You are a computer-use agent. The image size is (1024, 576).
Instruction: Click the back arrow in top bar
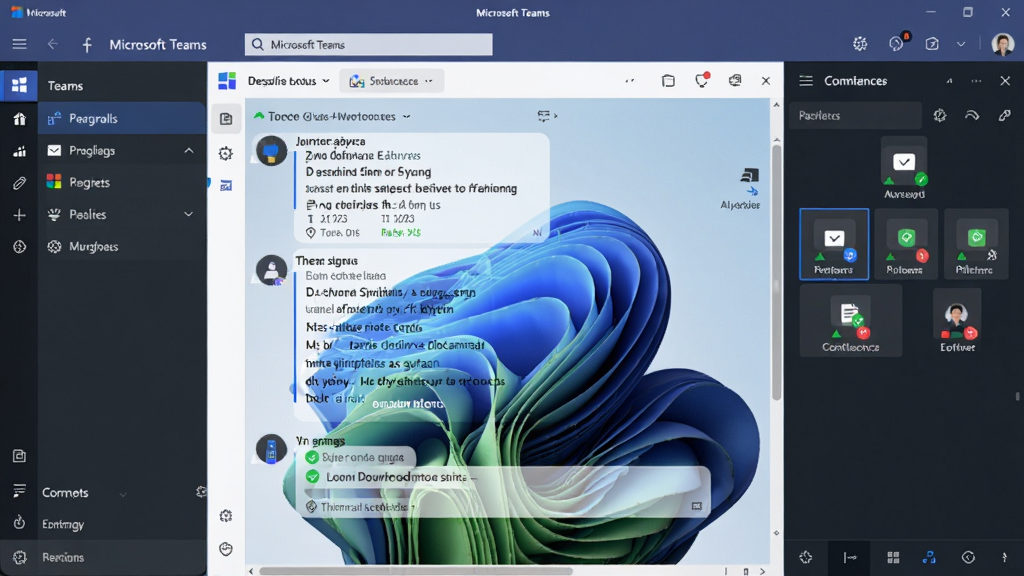click(x=52, y=44)
